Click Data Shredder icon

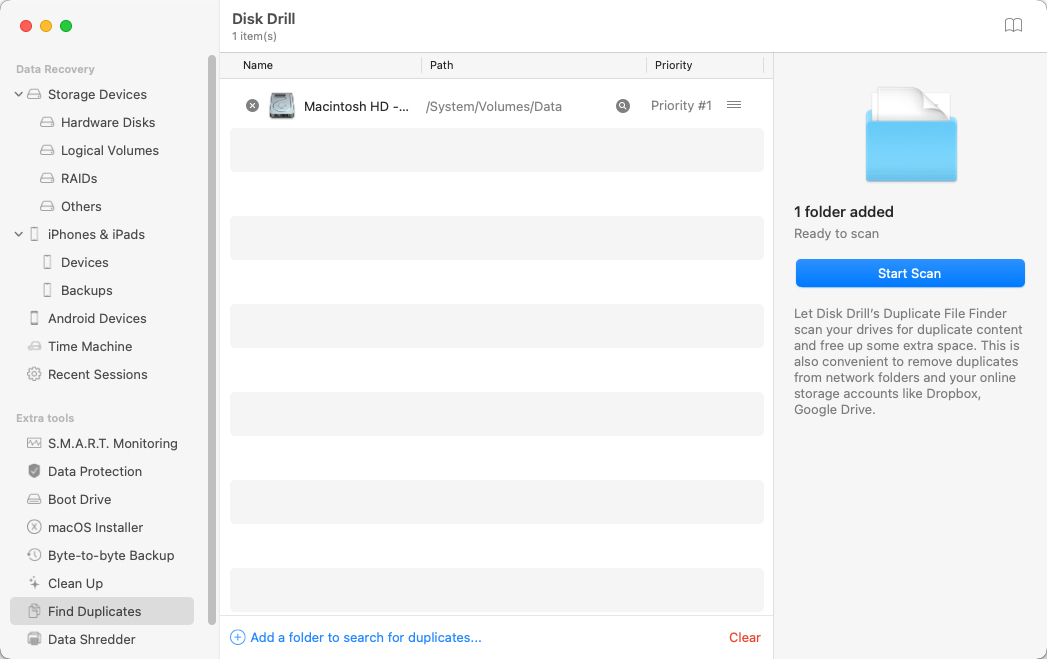click(x=34, y=639)
